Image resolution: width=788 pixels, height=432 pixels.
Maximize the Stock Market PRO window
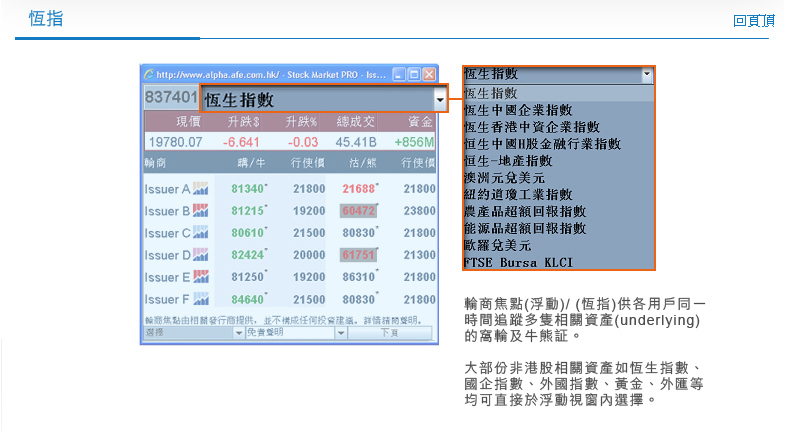click(x=414, y=74)
